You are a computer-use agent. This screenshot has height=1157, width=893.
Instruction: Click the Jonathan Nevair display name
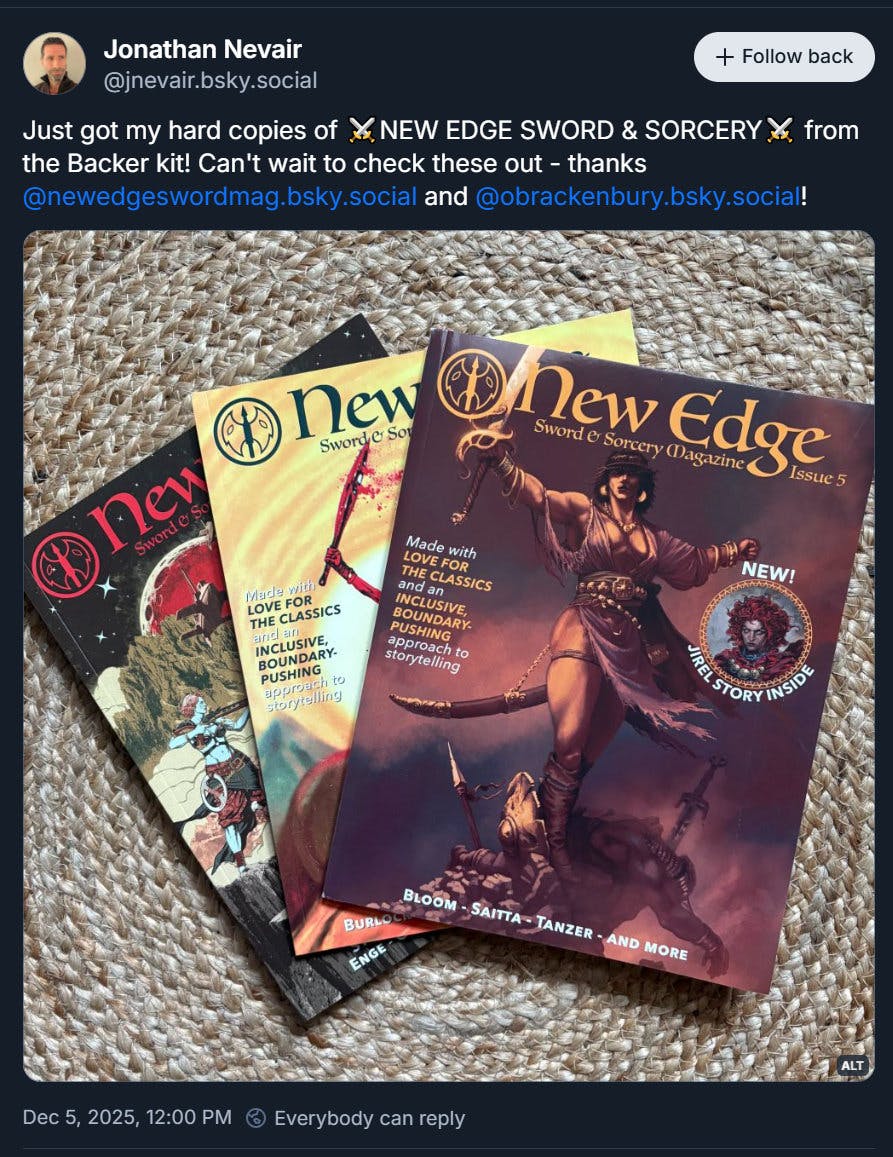click(x=202, y=49)
